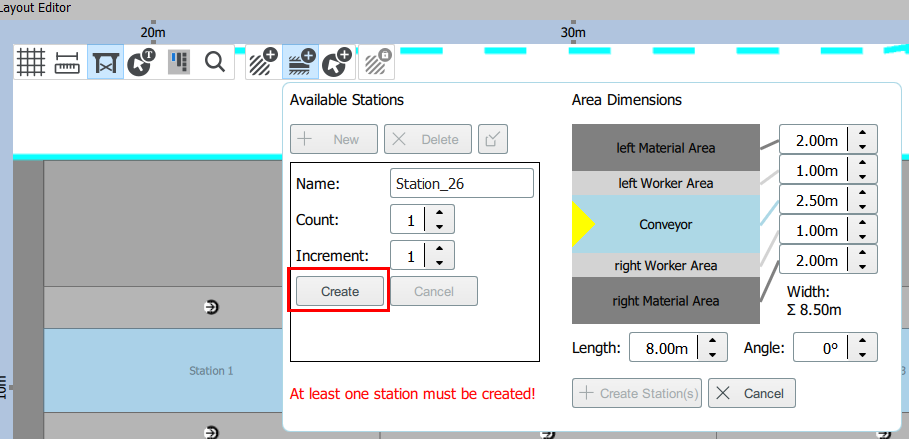
Task: Decrease right Worker Area width
Action: pyautogui.click(x=862, y=237)
